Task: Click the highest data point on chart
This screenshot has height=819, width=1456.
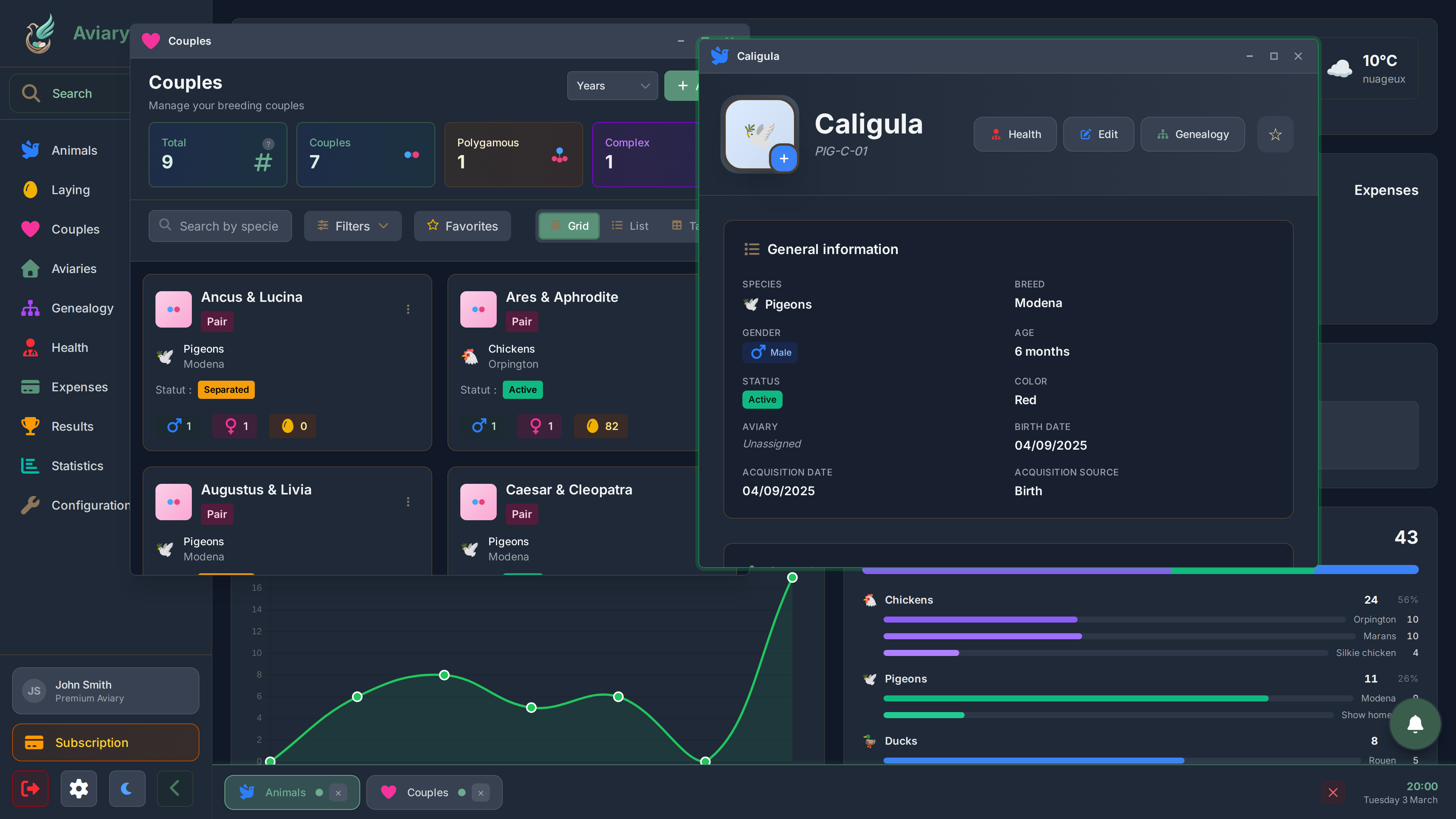Action: (792, 577)
